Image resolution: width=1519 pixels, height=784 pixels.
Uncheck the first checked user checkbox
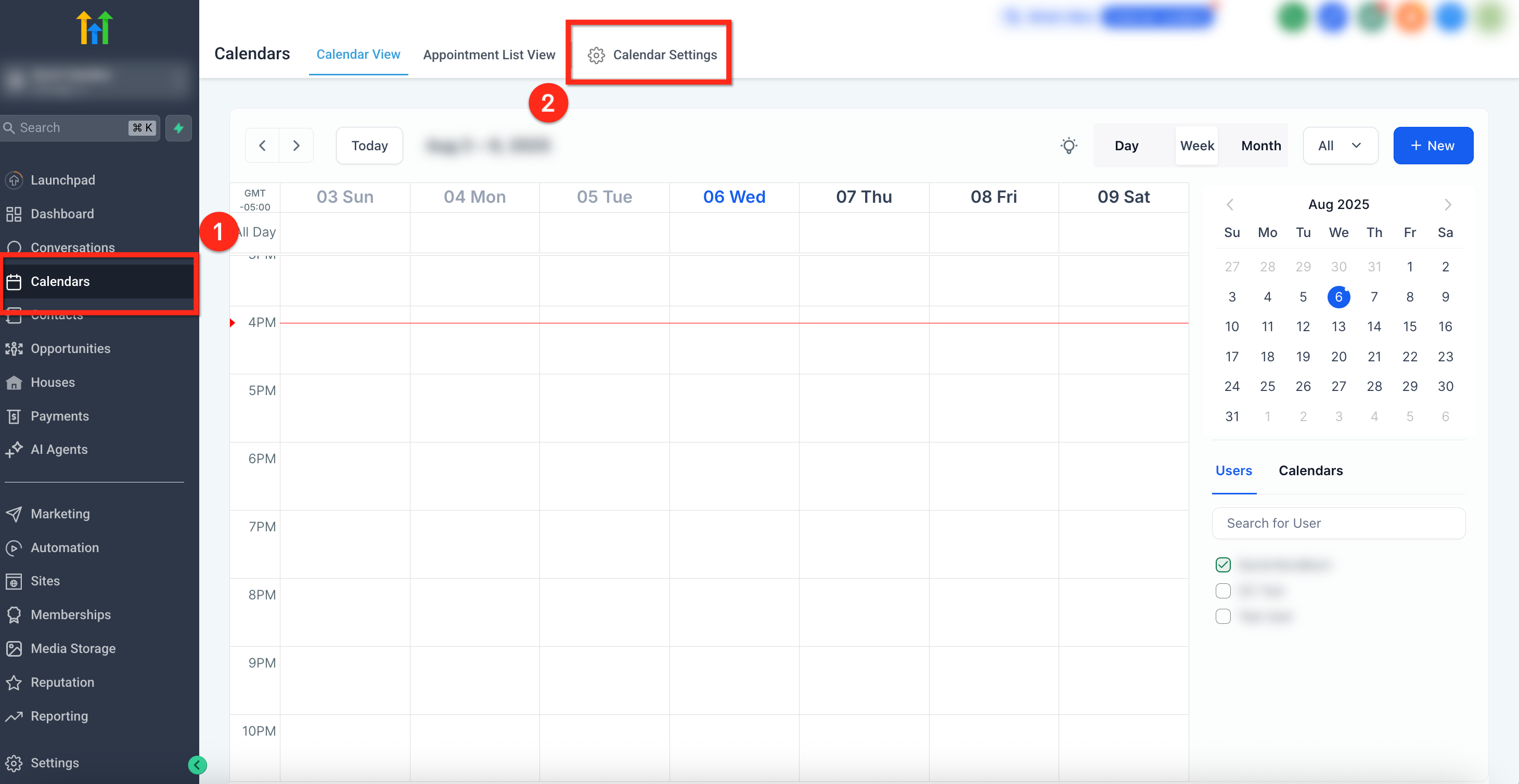(1223, 565)
